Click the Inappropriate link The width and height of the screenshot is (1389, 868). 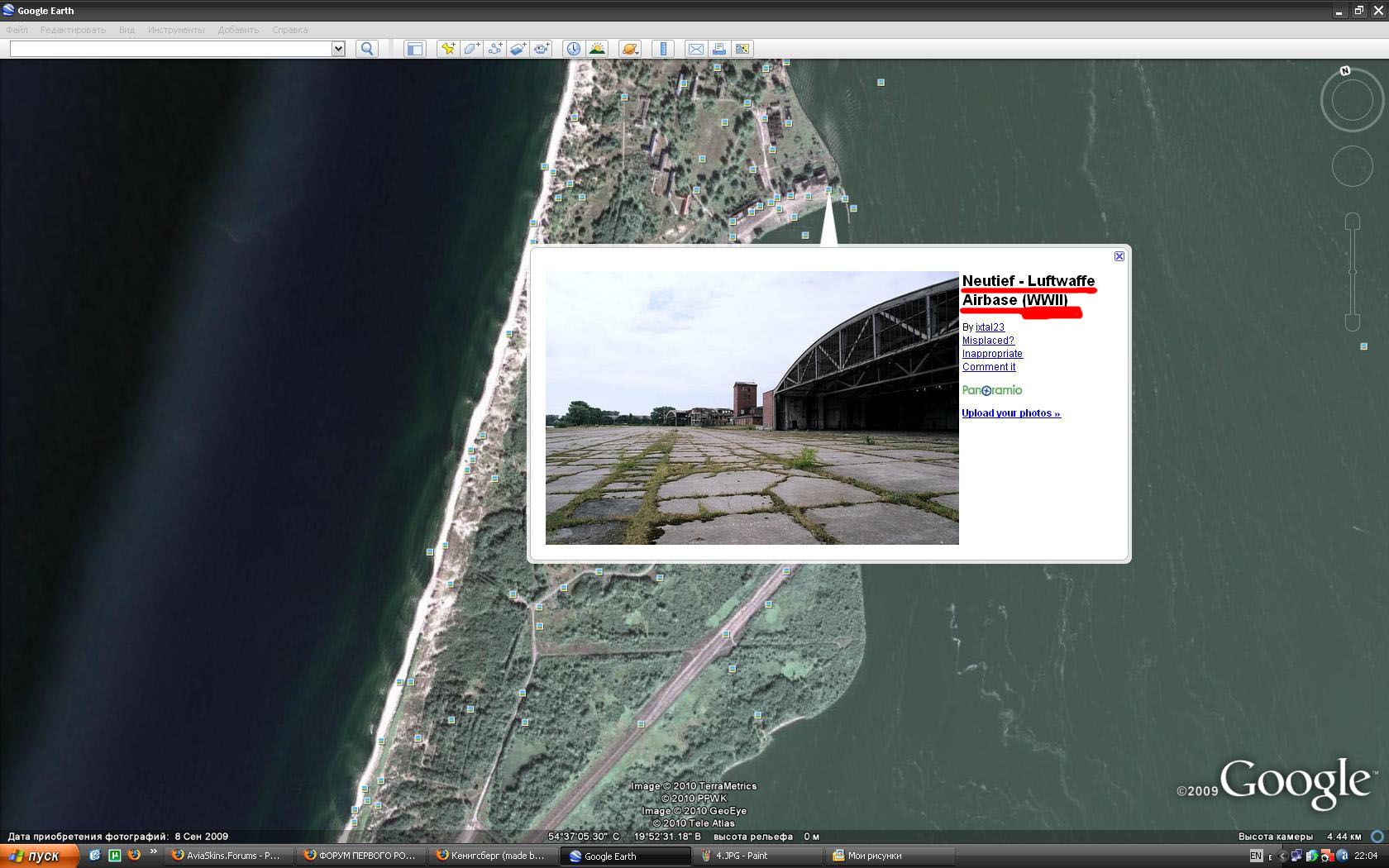coord(992,354)
